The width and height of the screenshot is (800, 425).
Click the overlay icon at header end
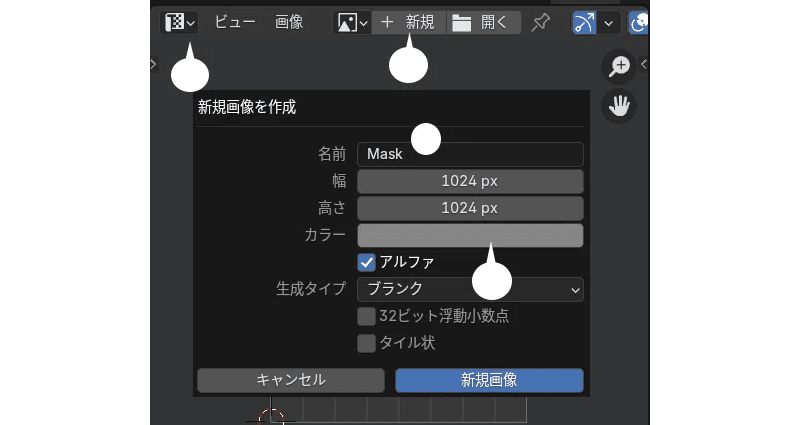point(638,23)
